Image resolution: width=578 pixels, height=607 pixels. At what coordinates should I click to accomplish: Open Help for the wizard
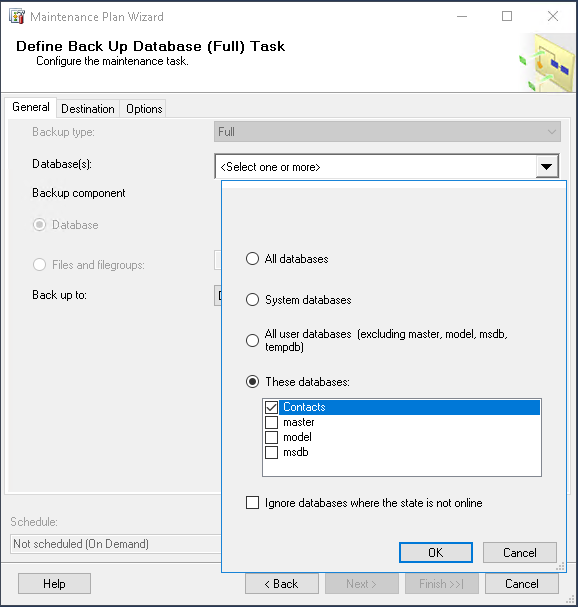54,583
